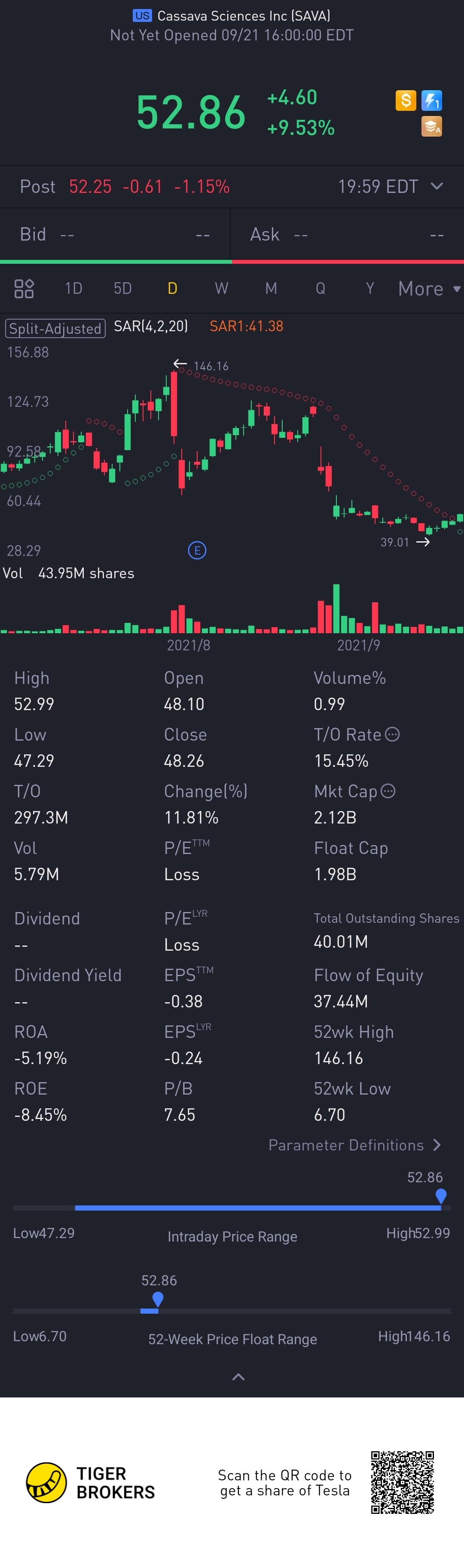Tap the US market flag badge
Screen dimensions: 464x1568
coord(143,16)
